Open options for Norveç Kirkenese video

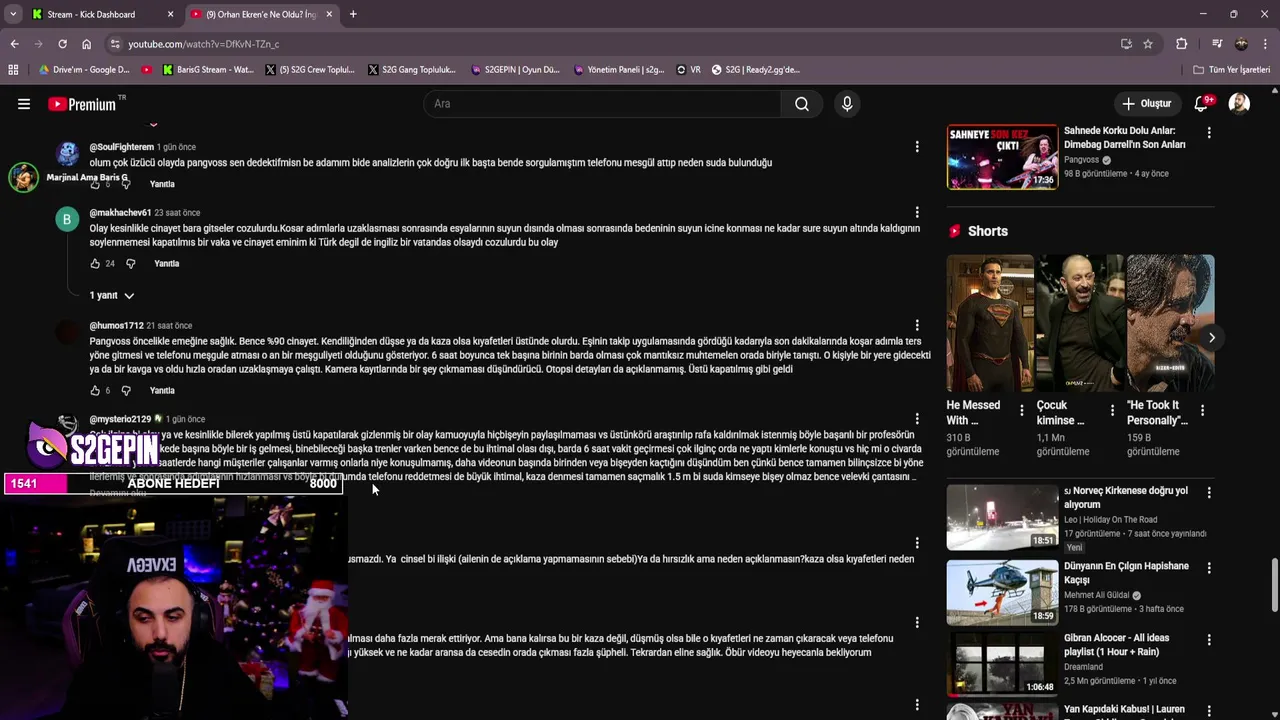pos(1209,493)
